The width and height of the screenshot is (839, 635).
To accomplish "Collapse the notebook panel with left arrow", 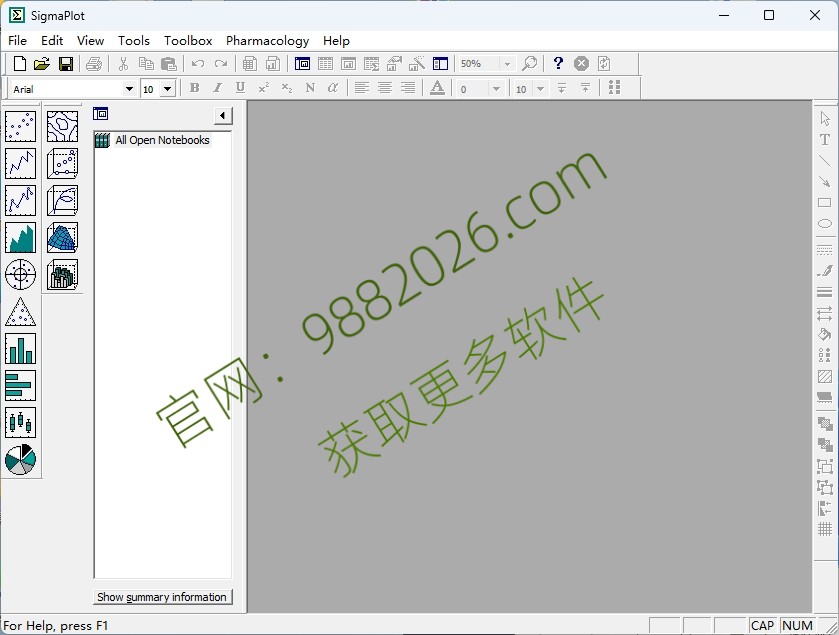I will [x=223, y=116].
